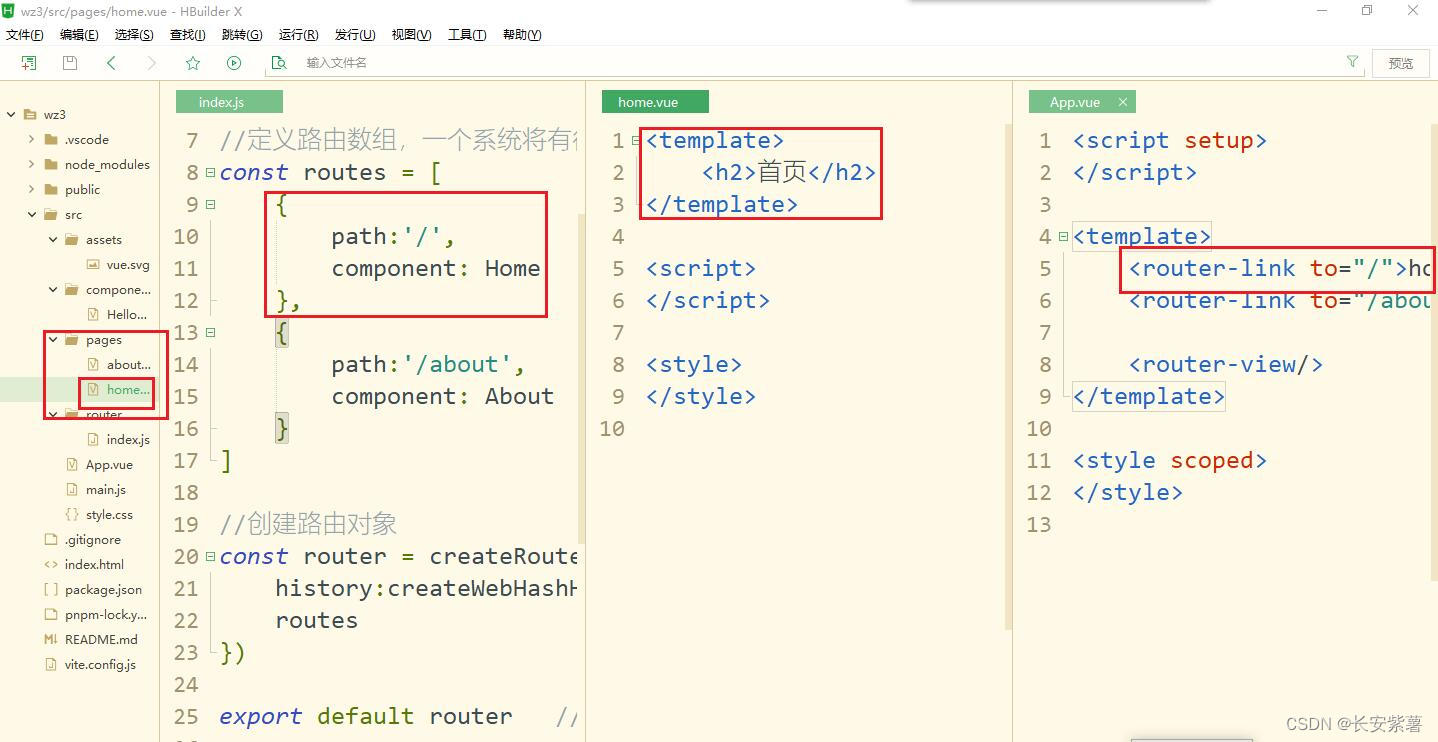1438x742 pixels.
Task: Collapse the assets folder
Action: pyautogui.click(x=53, y=240)
